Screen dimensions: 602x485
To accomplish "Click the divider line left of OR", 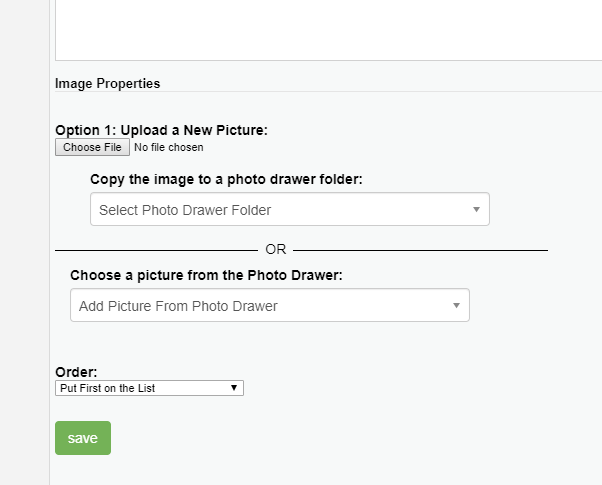I will tap(155, 250).
